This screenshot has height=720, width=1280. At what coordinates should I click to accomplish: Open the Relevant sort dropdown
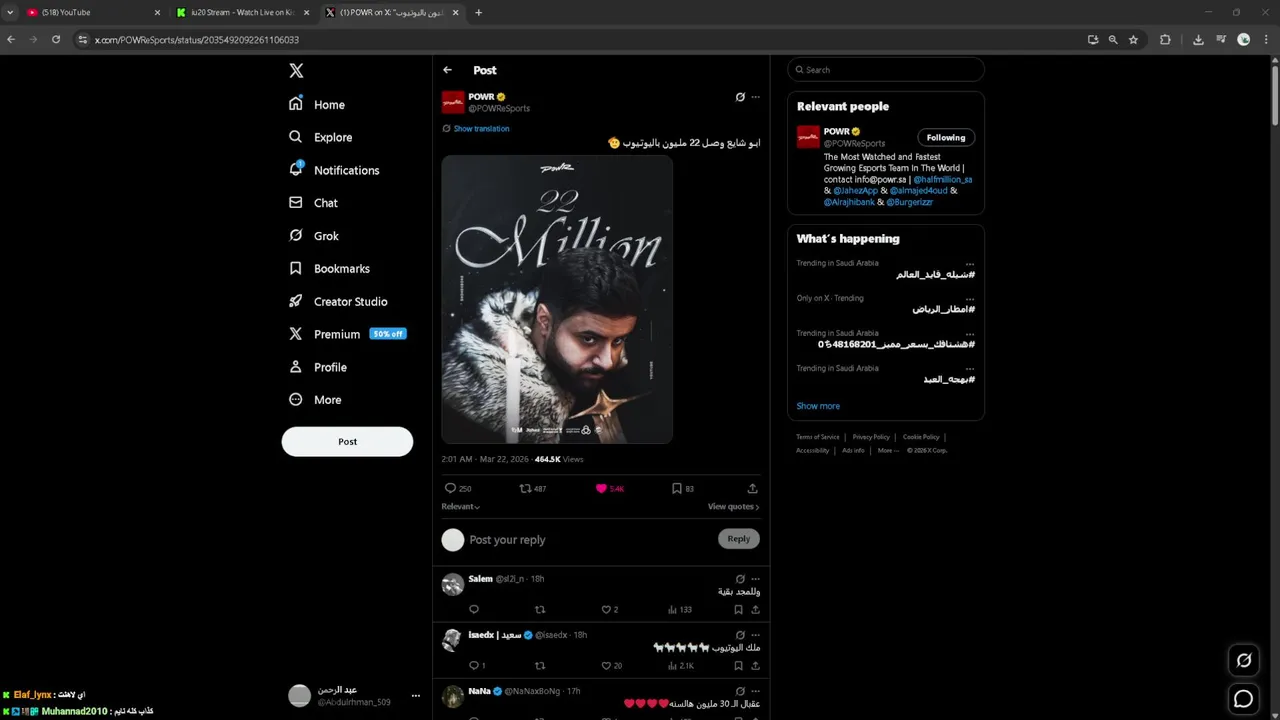click(x=461, y=507)
